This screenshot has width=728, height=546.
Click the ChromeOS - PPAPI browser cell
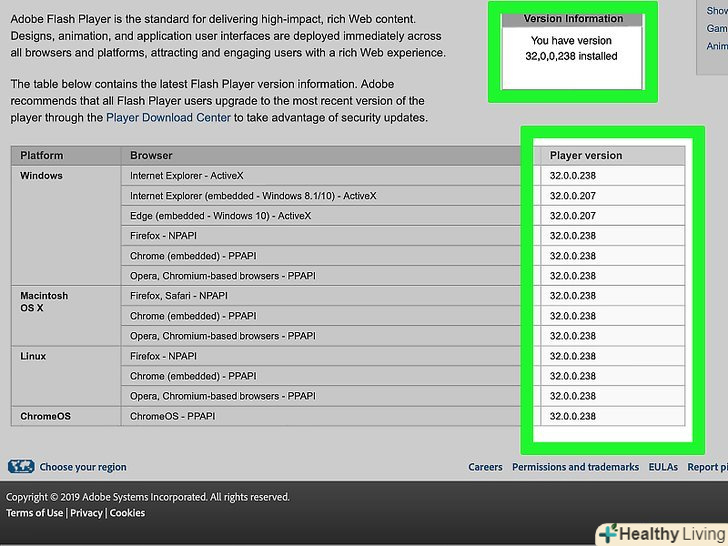click(x=172, y=416)
